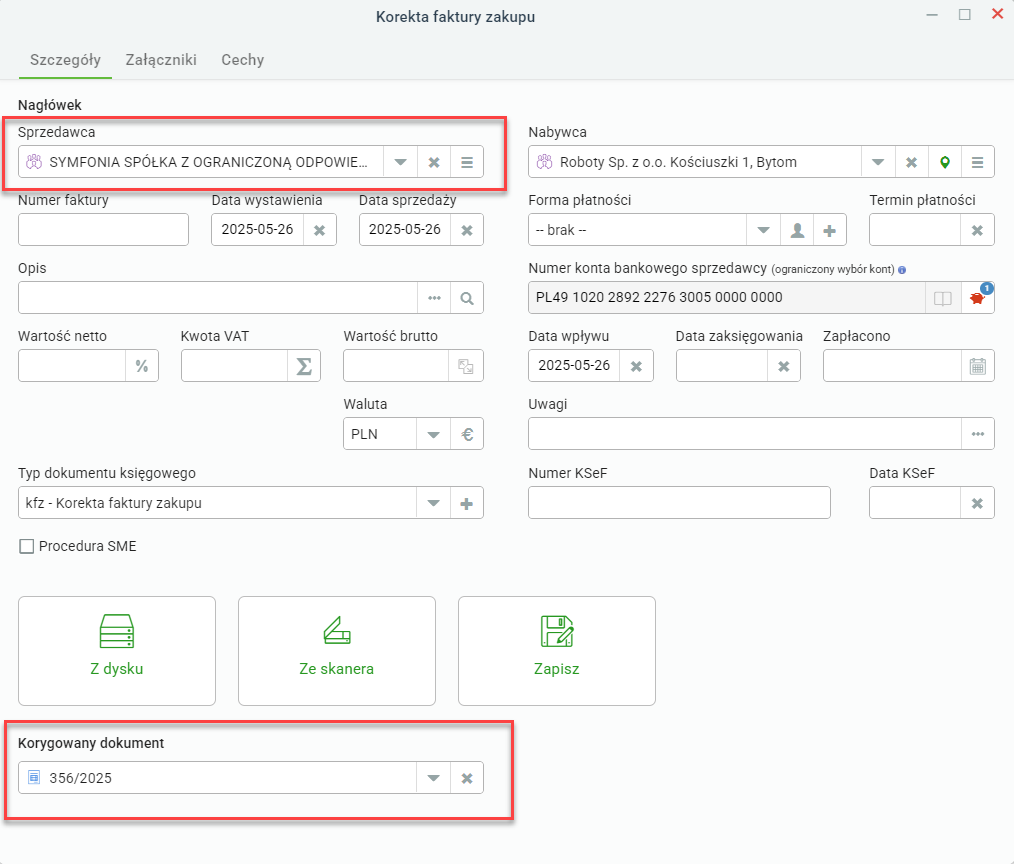Click the info icon near ograniczony wybór kont

pos(902,270)
